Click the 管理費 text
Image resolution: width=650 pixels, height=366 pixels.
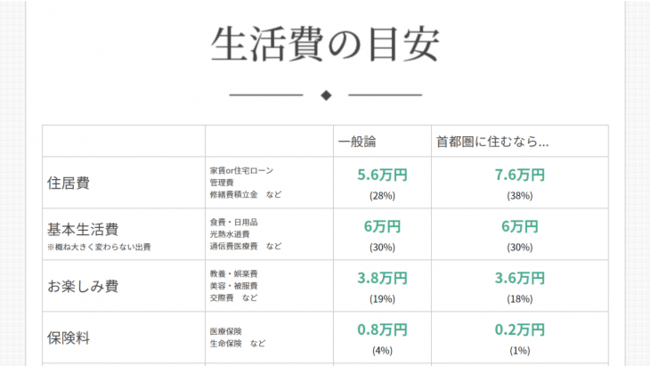click(222, 182)
